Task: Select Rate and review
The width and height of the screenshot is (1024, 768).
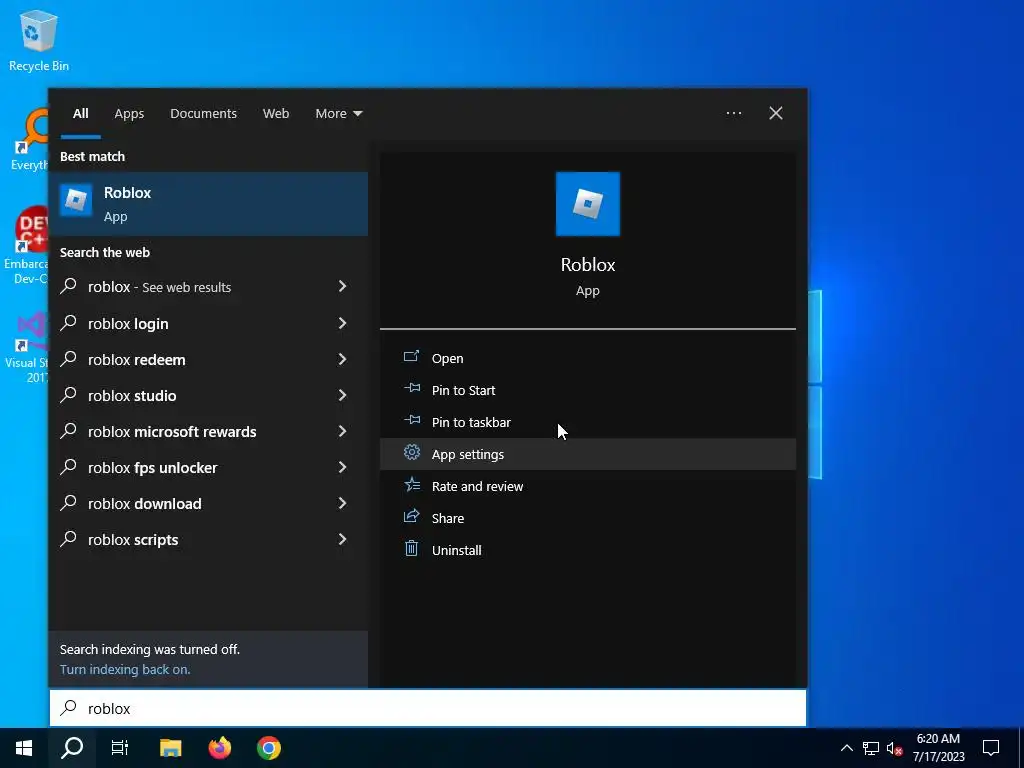Action: [x=587, y=486]
